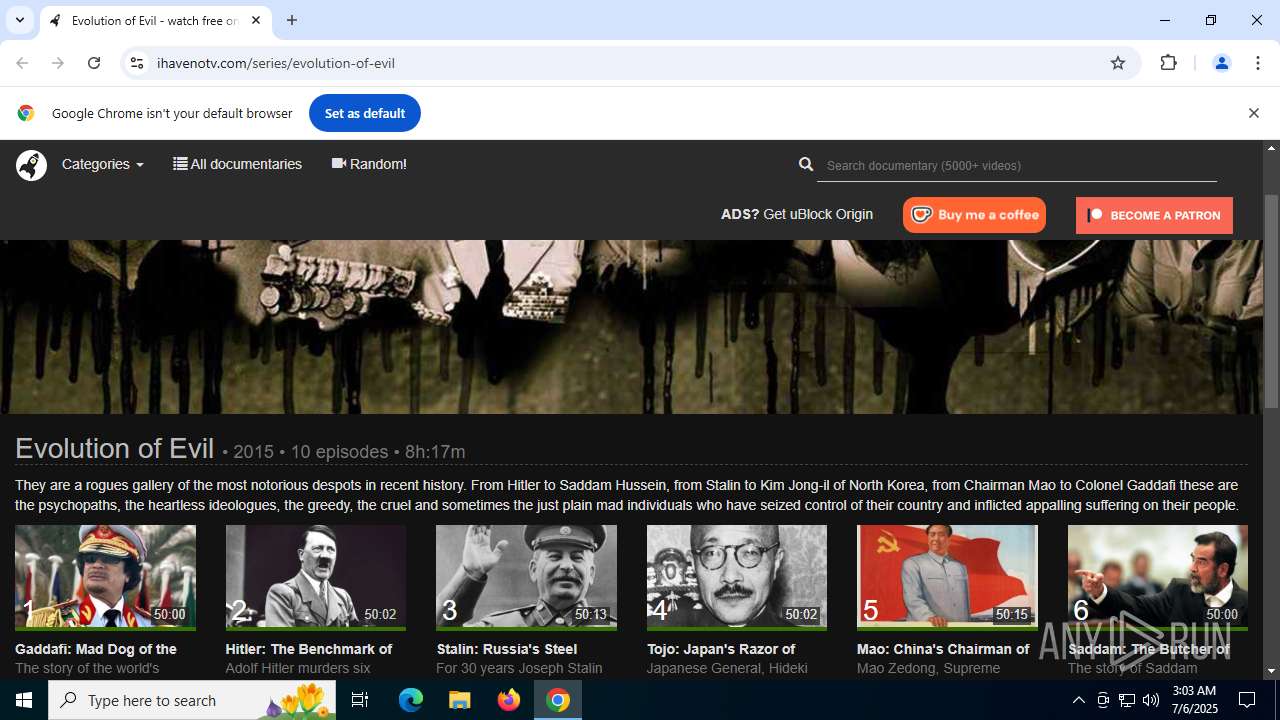The height and width of the screenshot is (720, 1280).
Task: Bookmark this page with the star icon
Action: click(1118, 63)
